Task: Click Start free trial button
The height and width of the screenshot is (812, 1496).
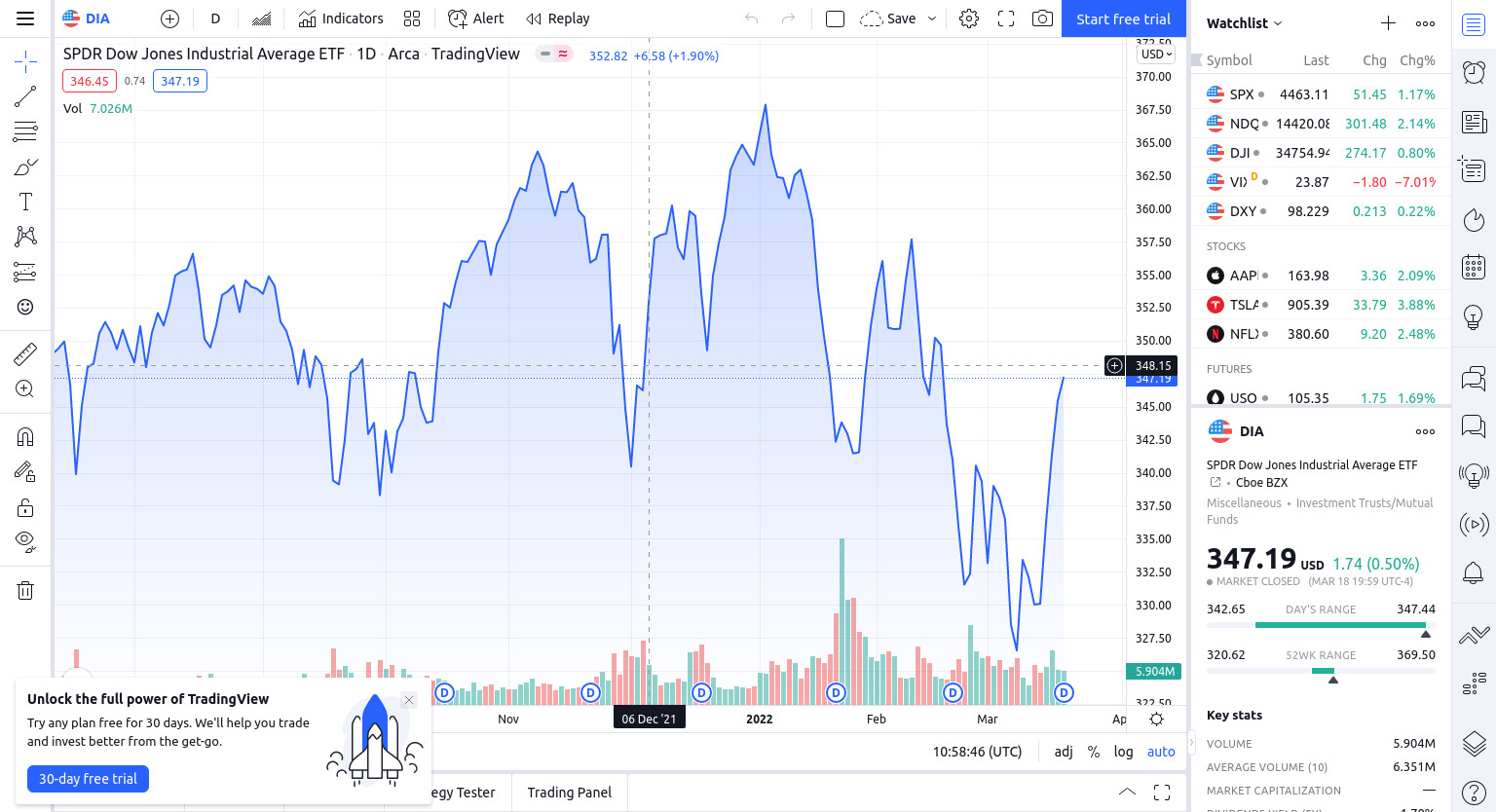Action: [1123, 18]
